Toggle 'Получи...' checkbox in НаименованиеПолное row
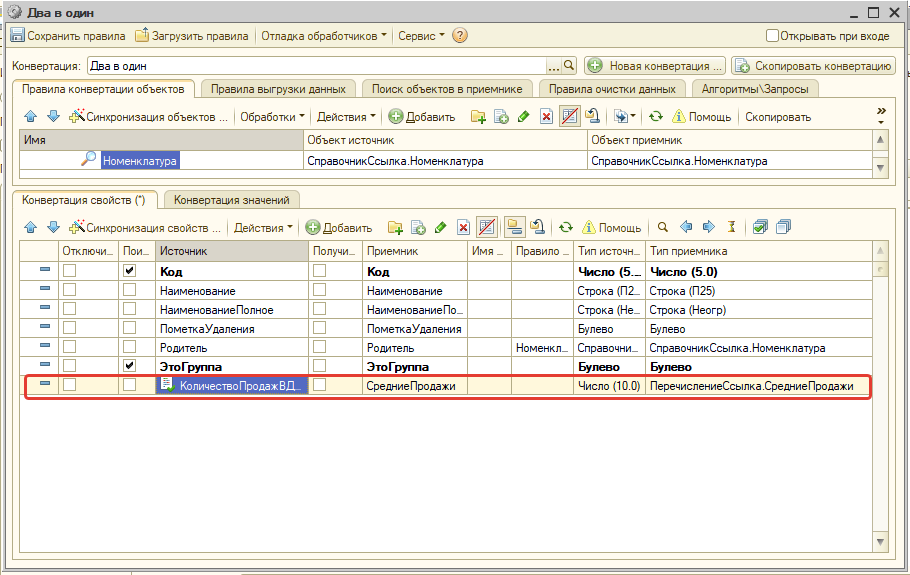 (319, 309)
